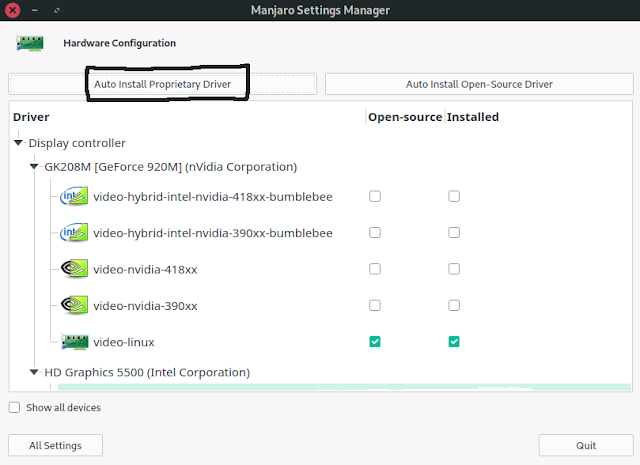Image resolution: width=640 pixels, height=465 pixels.
Task: Open All Settings
Action: (x=55, y=445)
